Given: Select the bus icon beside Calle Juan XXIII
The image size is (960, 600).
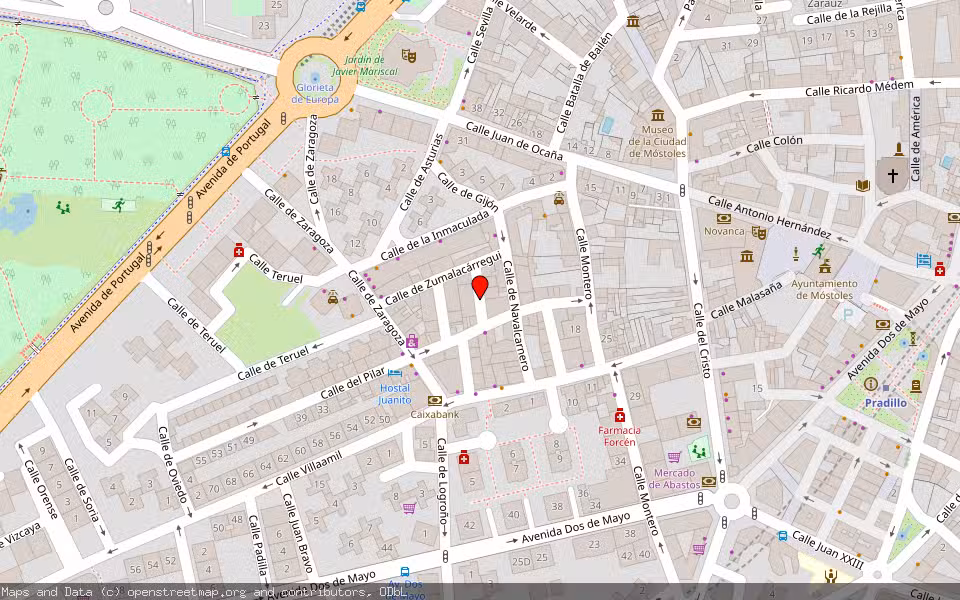Looking at the screenshot, I should click(x=782, y=536).
